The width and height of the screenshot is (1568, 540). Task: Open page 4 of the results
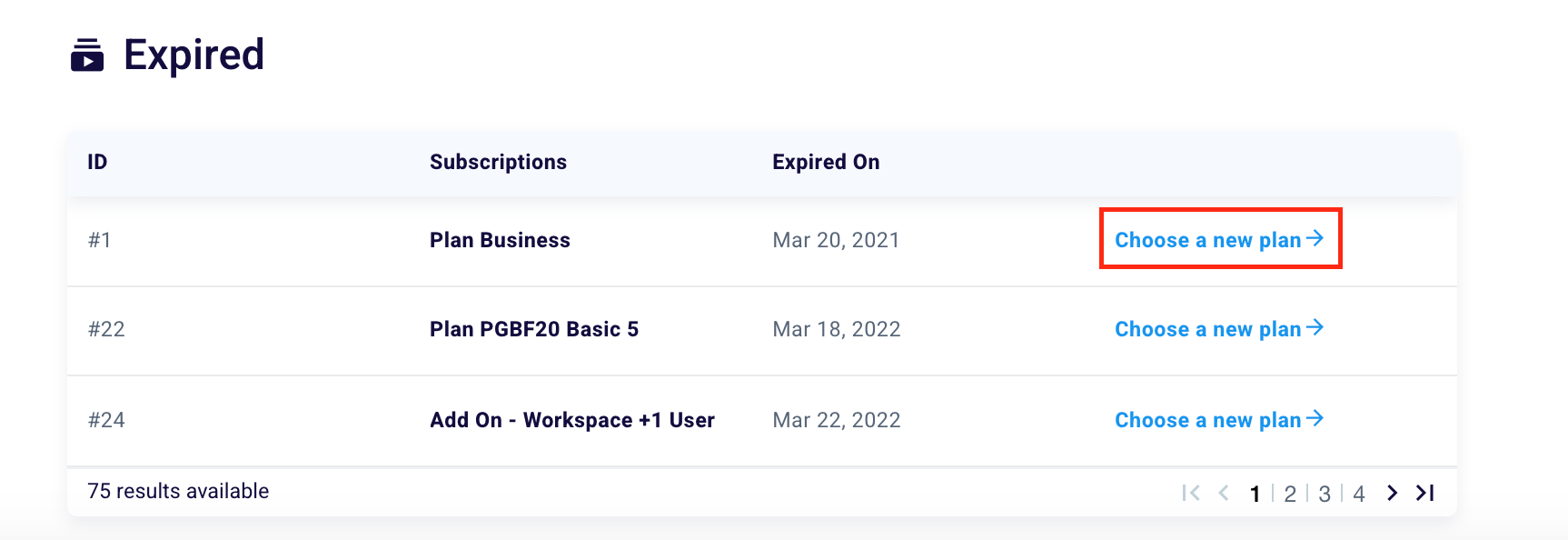[1359, 494]
